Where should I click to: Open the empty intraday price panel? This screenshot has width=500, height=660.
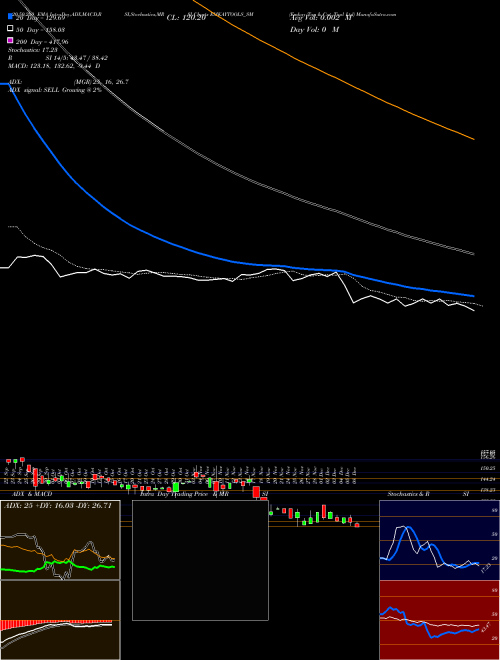(200, 560)
